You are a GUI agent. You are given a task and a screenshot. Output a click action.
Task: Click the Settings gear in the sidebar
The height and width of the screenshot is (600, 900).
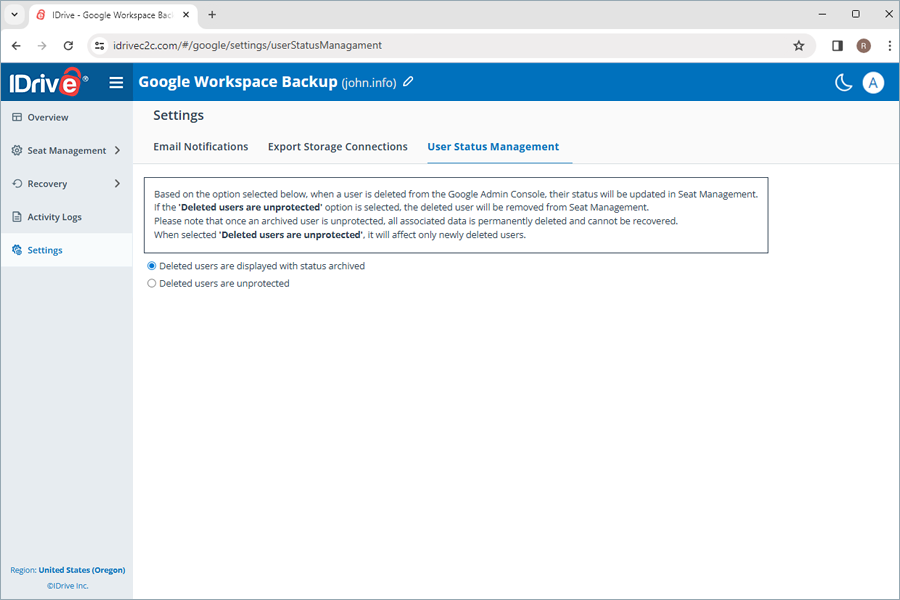point(16,249)
